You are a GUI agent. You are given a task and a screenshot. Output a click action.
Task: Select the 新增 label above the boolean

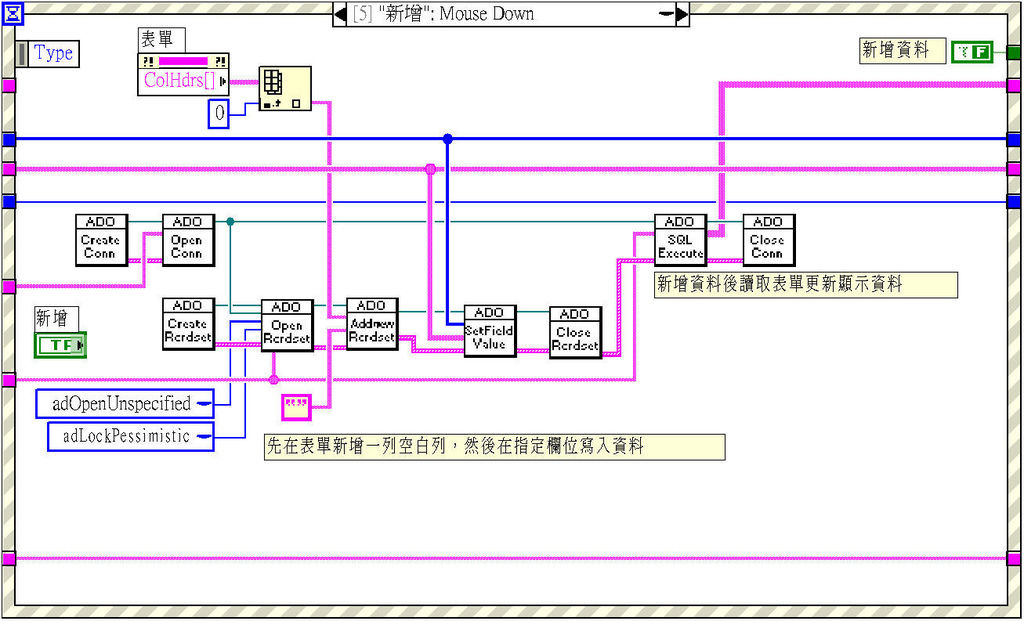[x=56, y=319]
